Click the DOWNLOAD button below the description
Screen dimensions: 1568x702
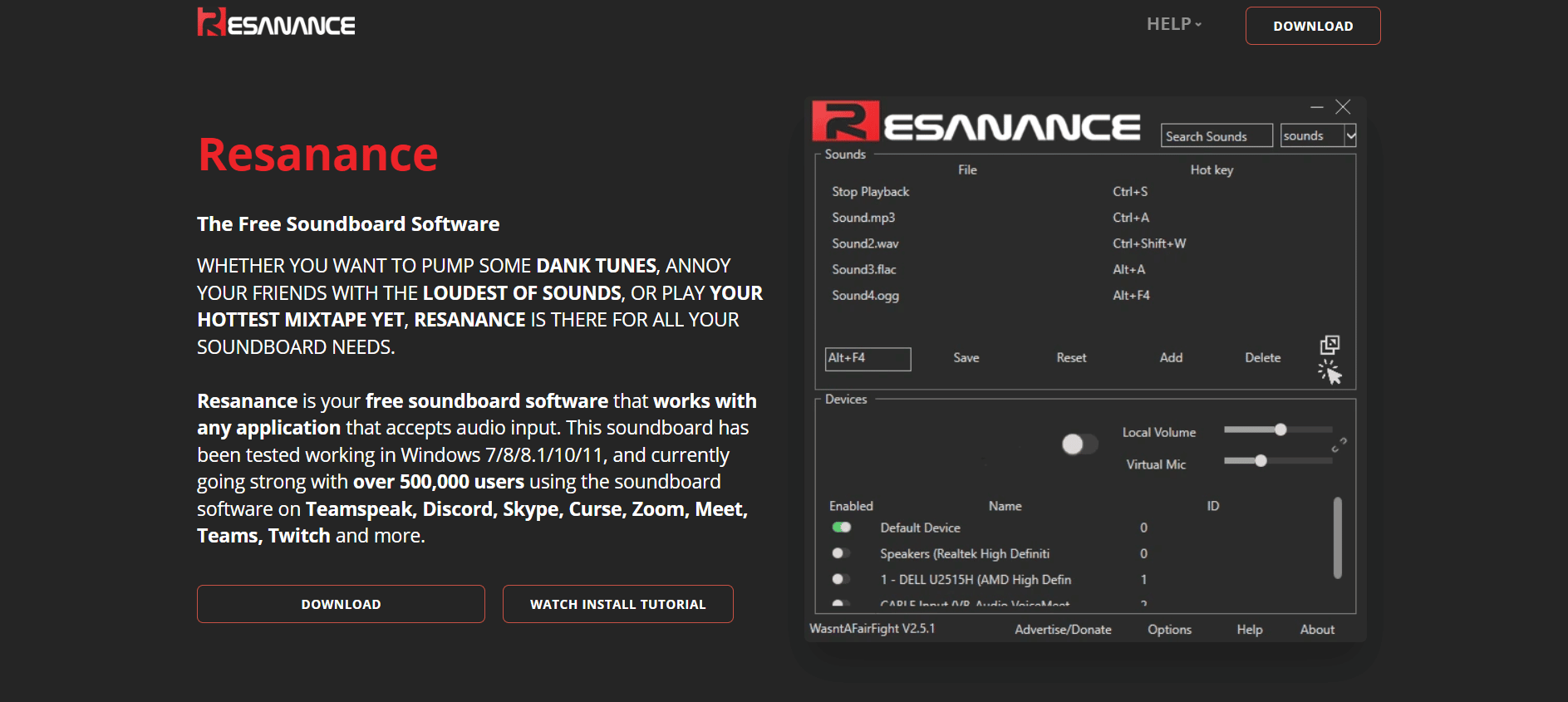tap(341, 604)
